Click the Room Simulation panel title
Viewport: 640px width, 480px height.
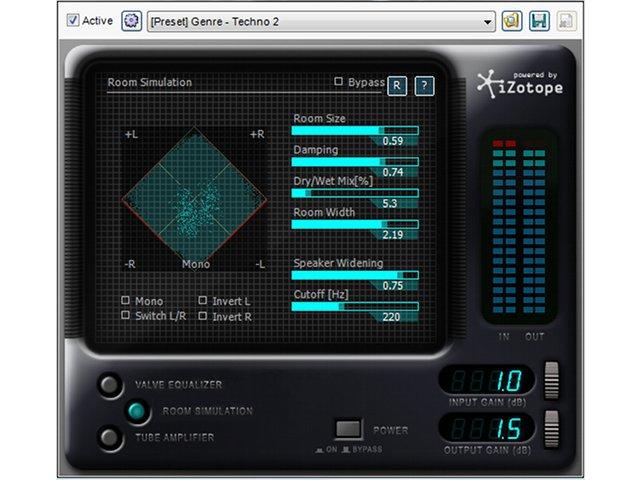[x=149, y=82]
